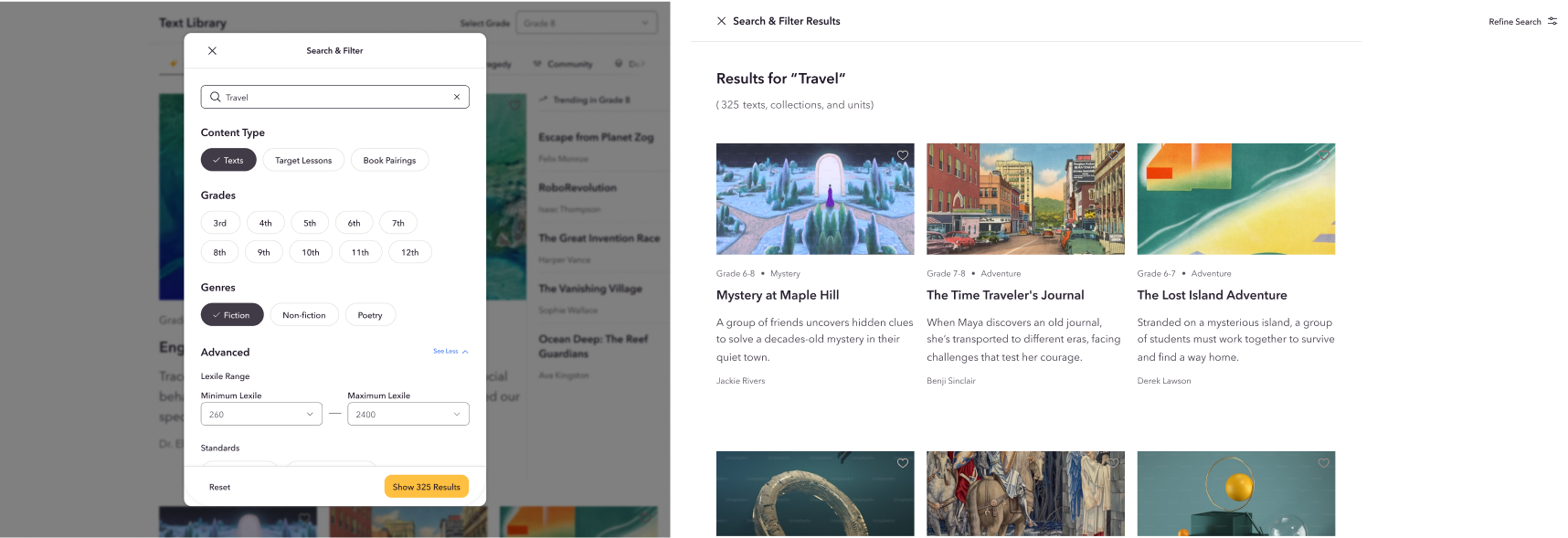Open the horse tapestry thumbnail card

(x=1025, y=493)
